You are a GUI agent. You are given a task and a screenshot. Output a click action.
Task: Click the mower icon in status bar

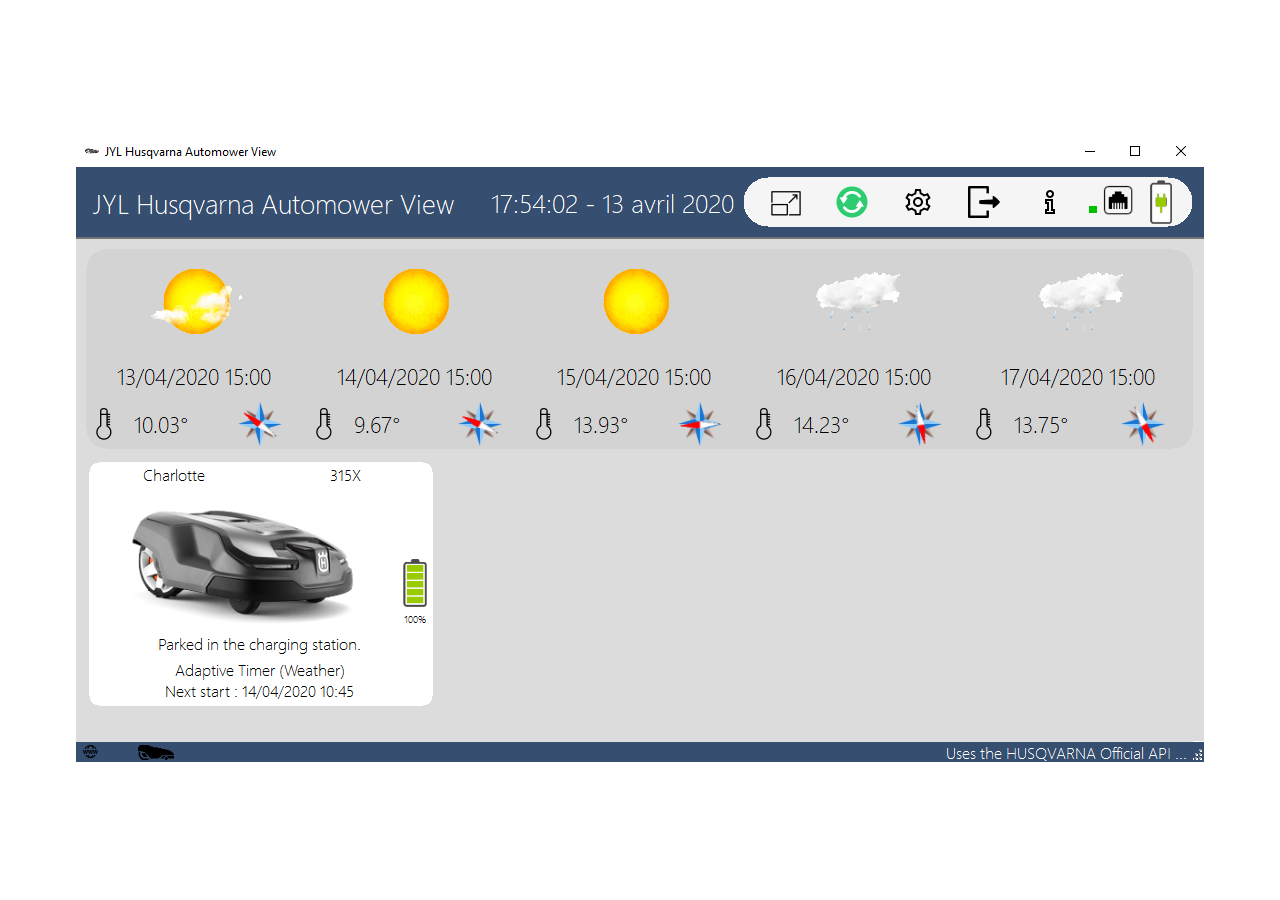coord(156,752)
